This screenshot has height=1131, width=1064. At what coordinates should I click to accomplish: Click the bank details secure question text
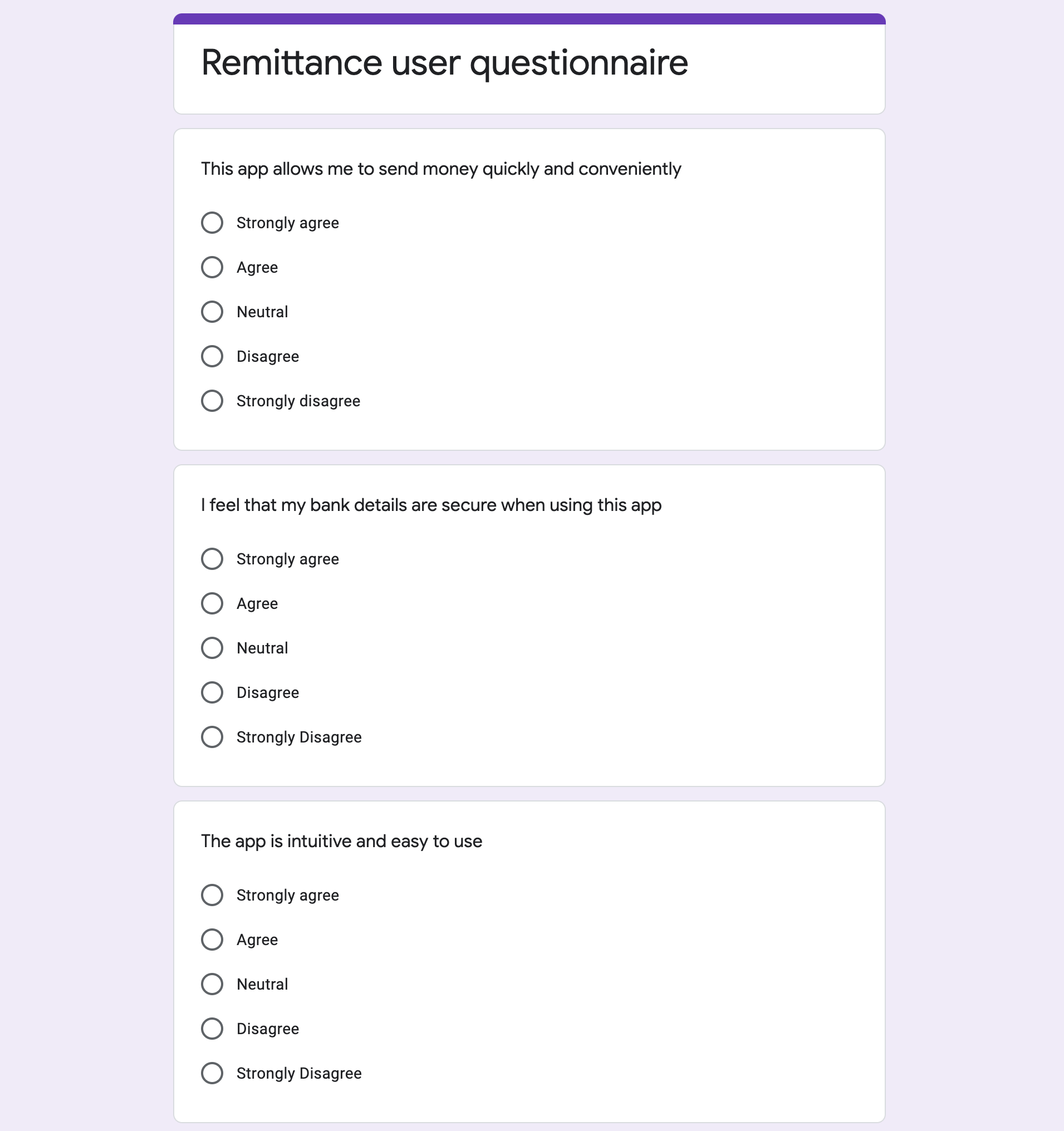432,505
